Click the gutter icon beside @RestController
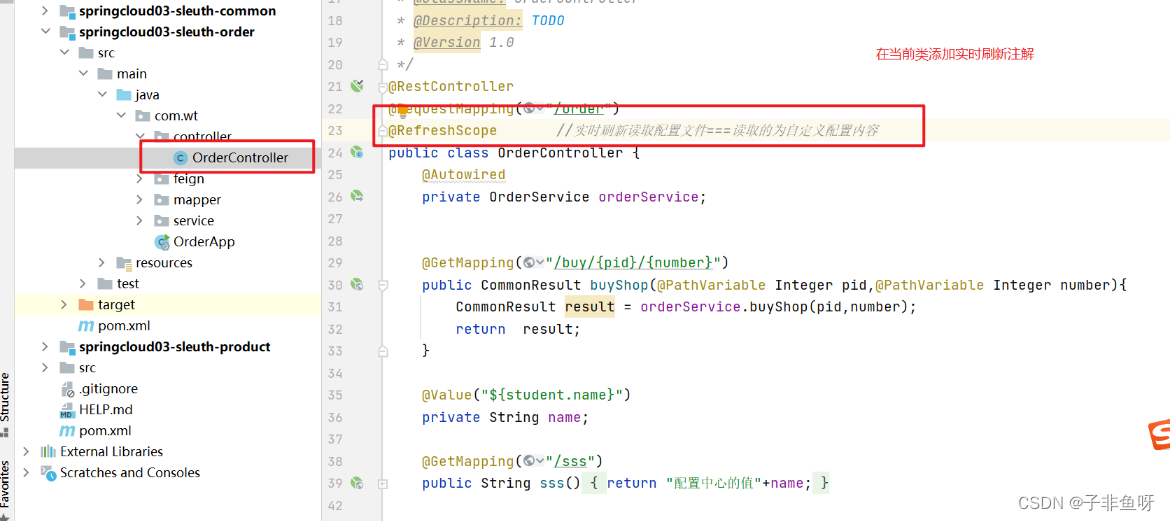 [x=357, y=86]
